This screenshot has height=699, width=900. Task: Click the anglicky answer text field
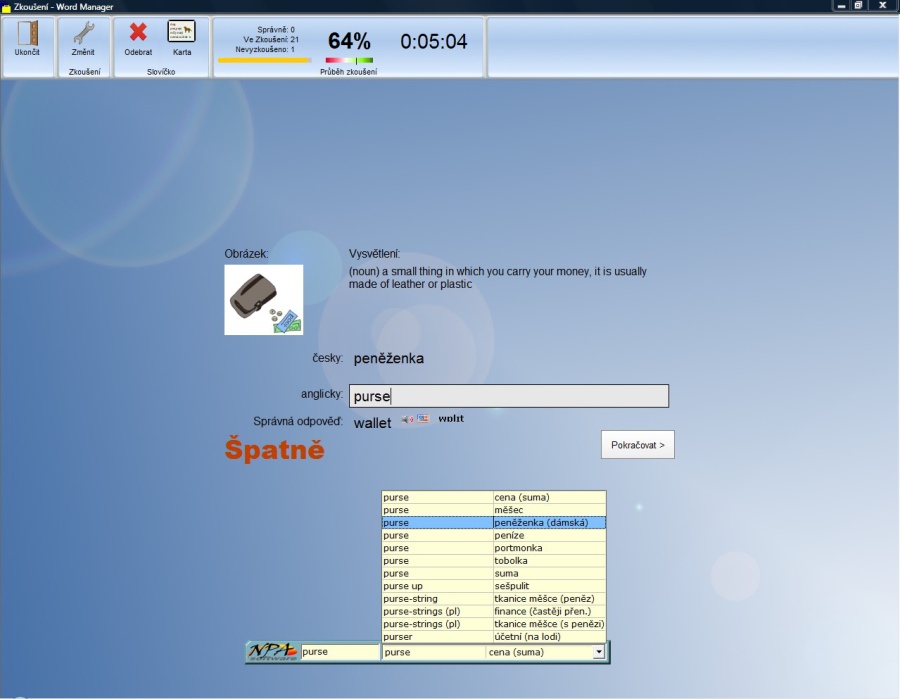point(508,396)
